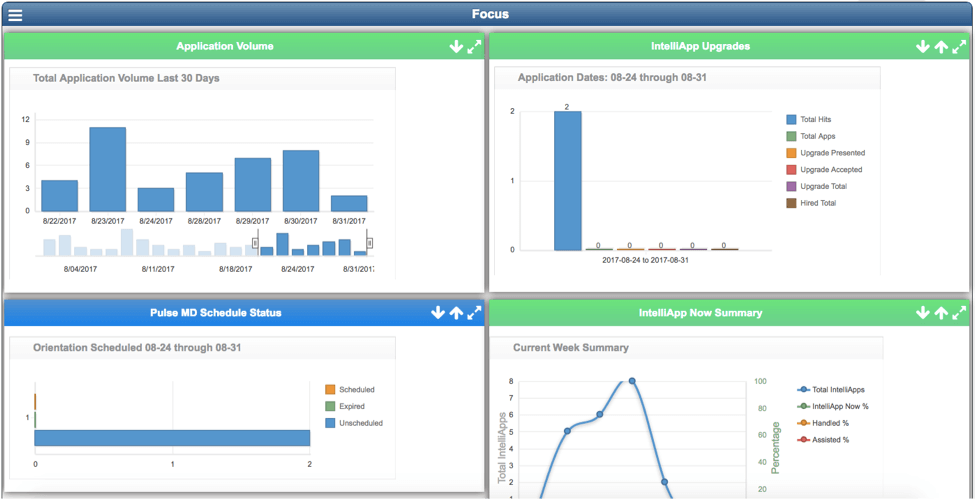Viewport: 975px width, 499px height.
Task: Move Pulse MD Schedule Status panel down
Action: point(437,313)
